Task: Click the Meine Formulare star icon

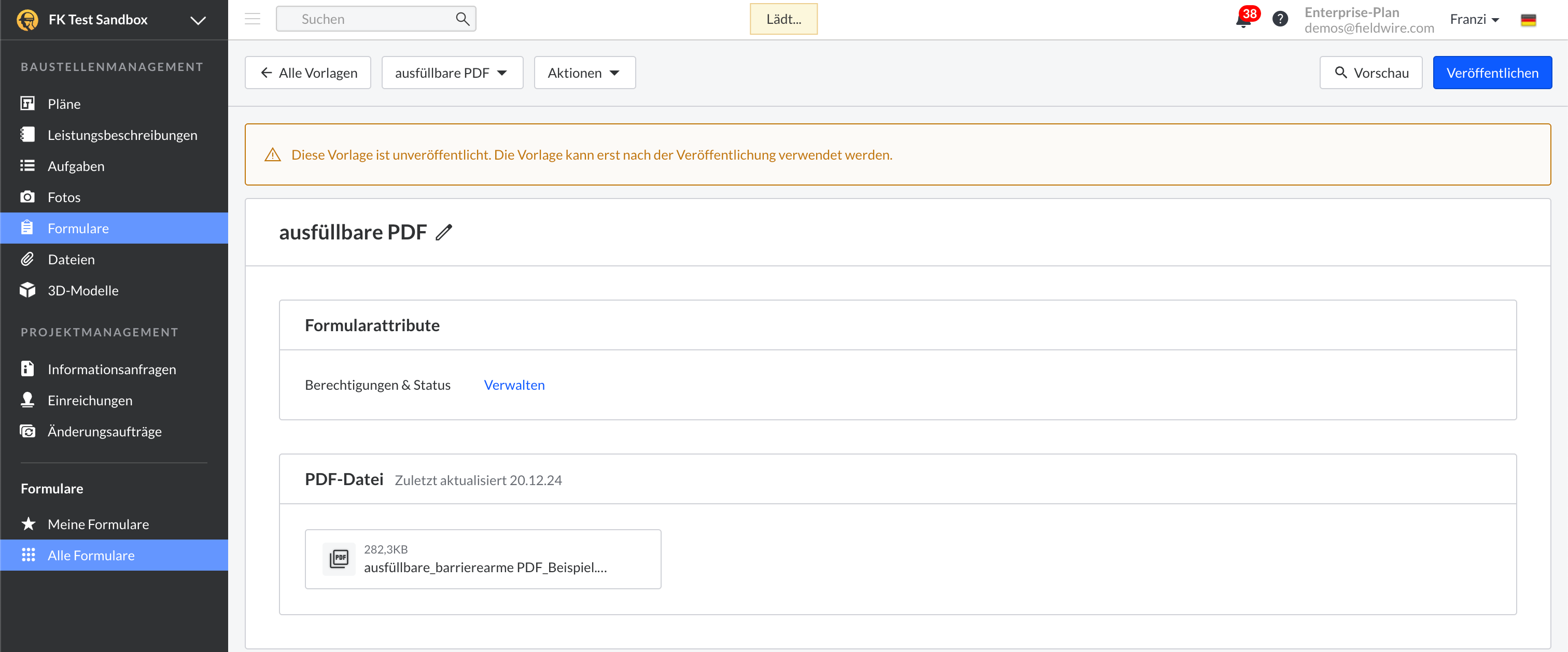Action: 28,523
